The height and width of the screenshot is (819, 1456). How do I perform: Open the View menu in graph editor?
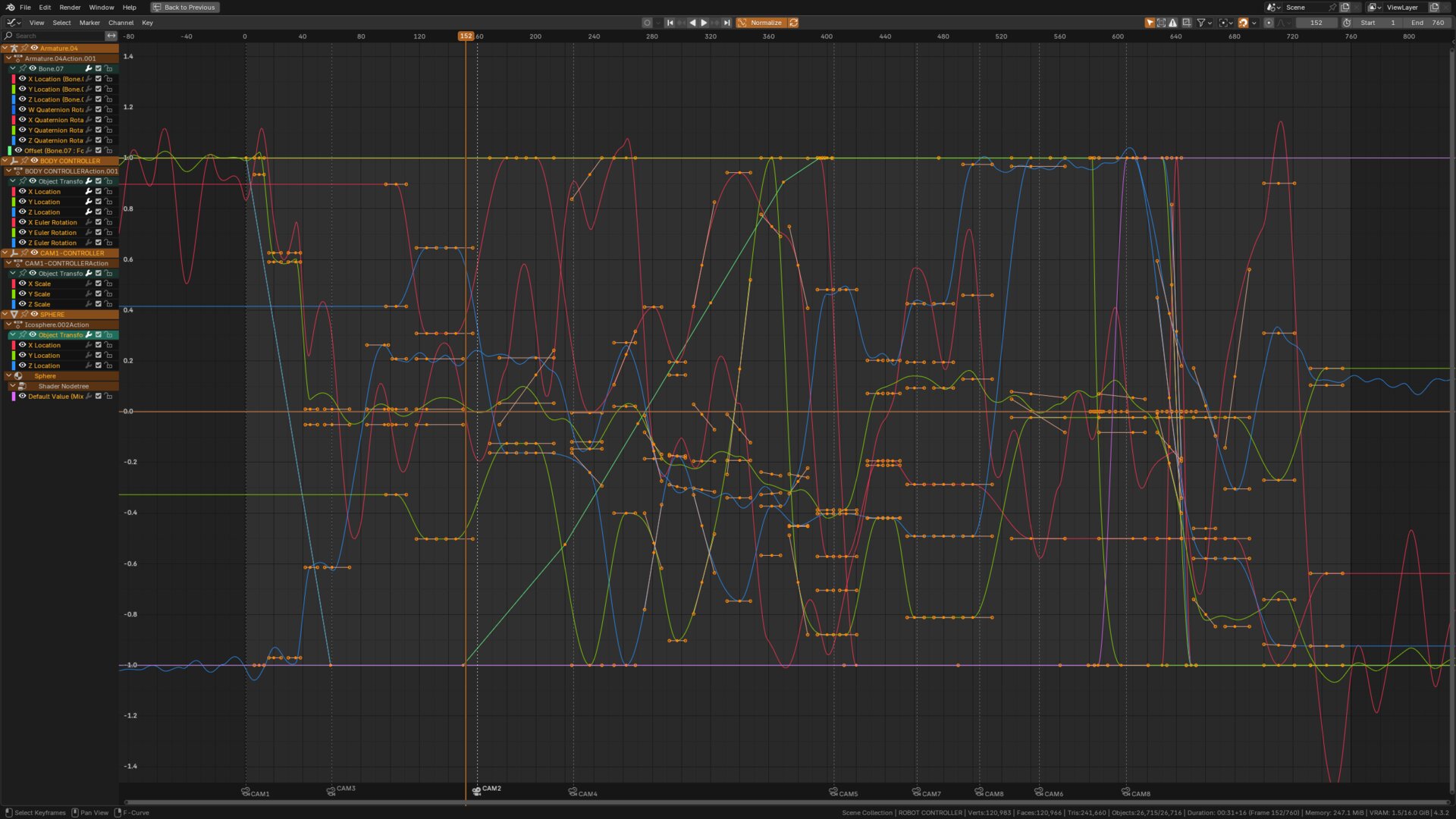36,23
